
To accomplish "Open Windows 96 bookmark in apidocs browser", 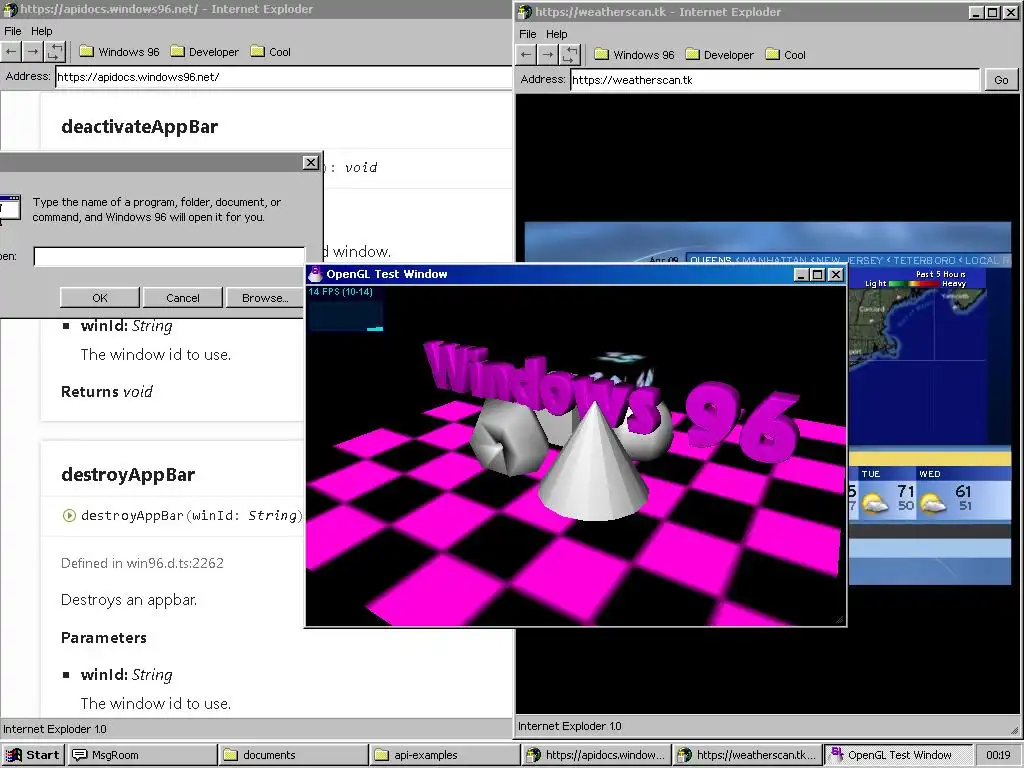I will (120, 52).
